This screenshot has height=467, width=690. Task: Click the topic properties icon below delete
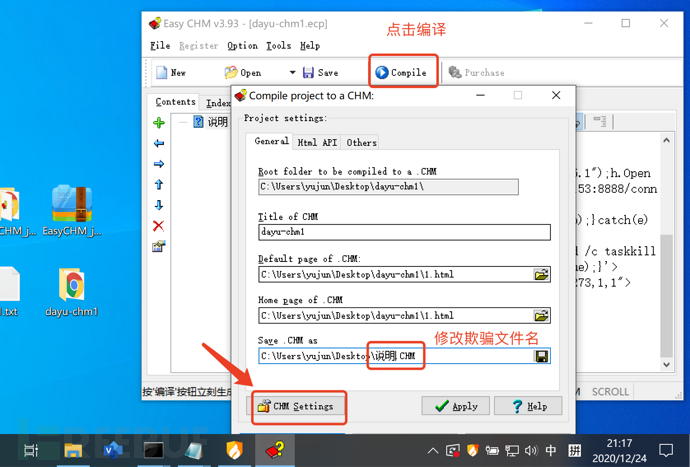point(158,246)
